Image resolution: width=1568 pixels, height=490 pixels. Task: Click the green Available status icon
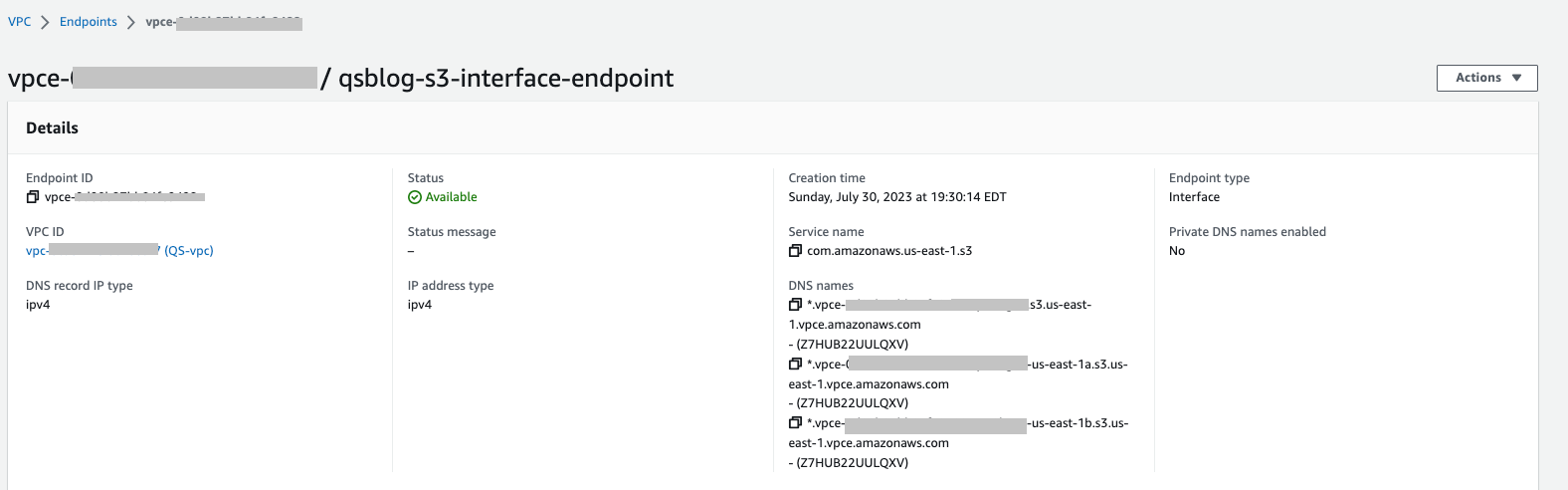(415, 197)
